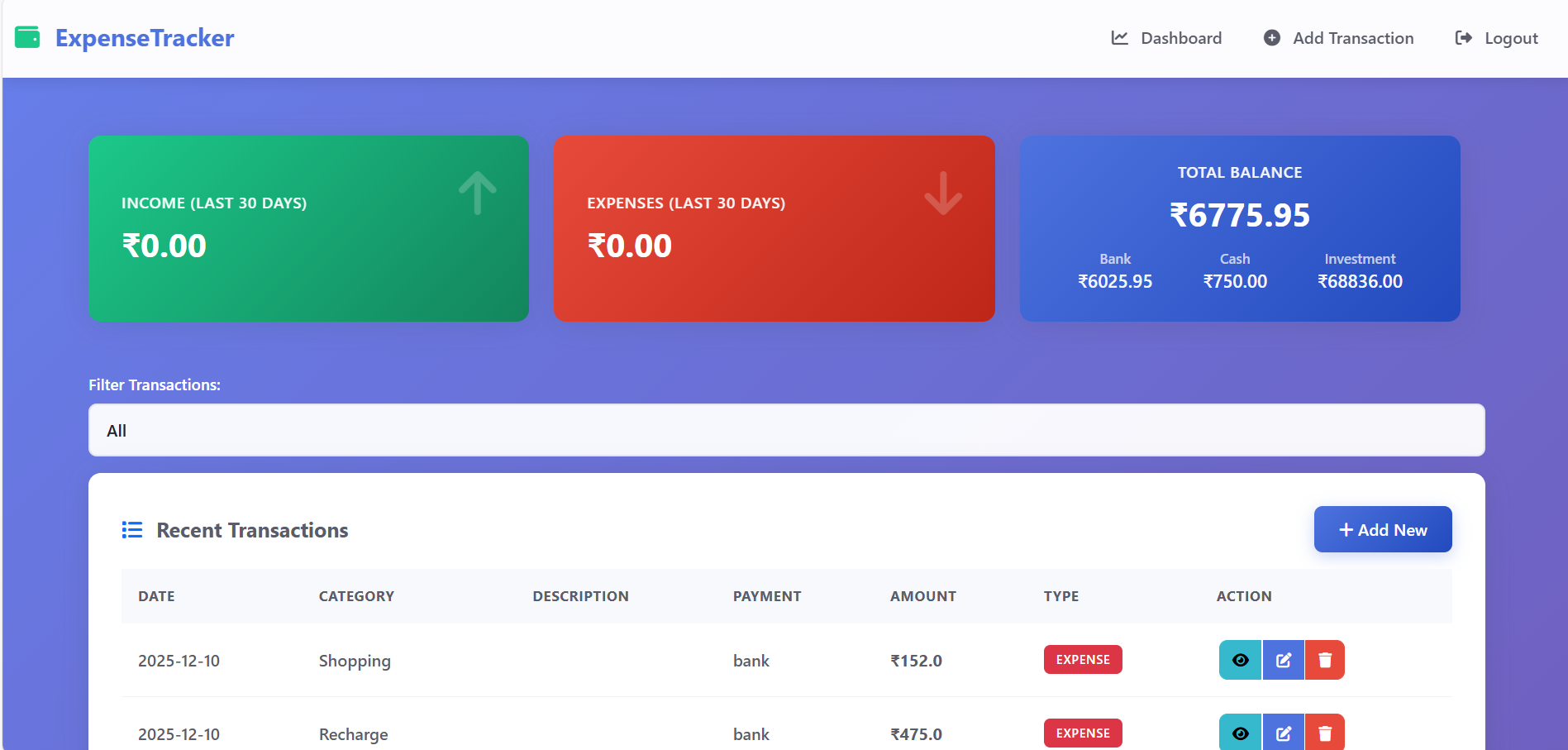Click the EXPENSE badge on the Shopping row

point(1082,659)
